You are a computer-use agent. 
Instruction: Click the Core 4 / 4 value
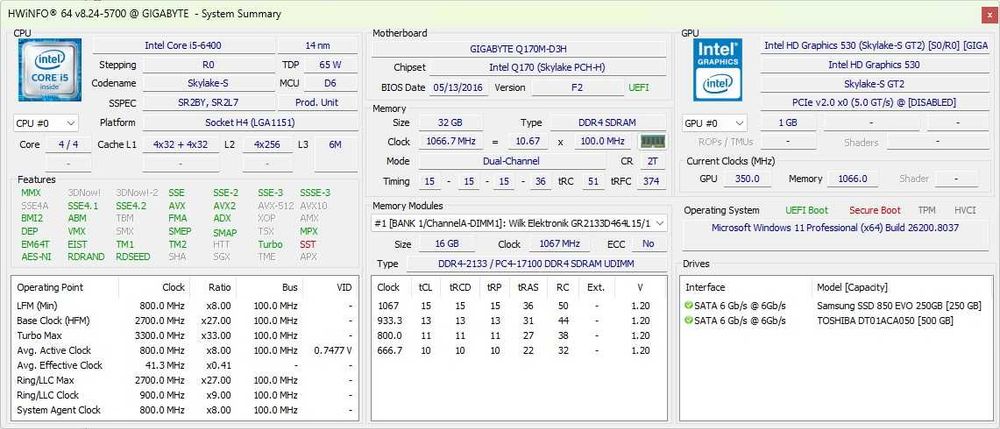point(68,145)
